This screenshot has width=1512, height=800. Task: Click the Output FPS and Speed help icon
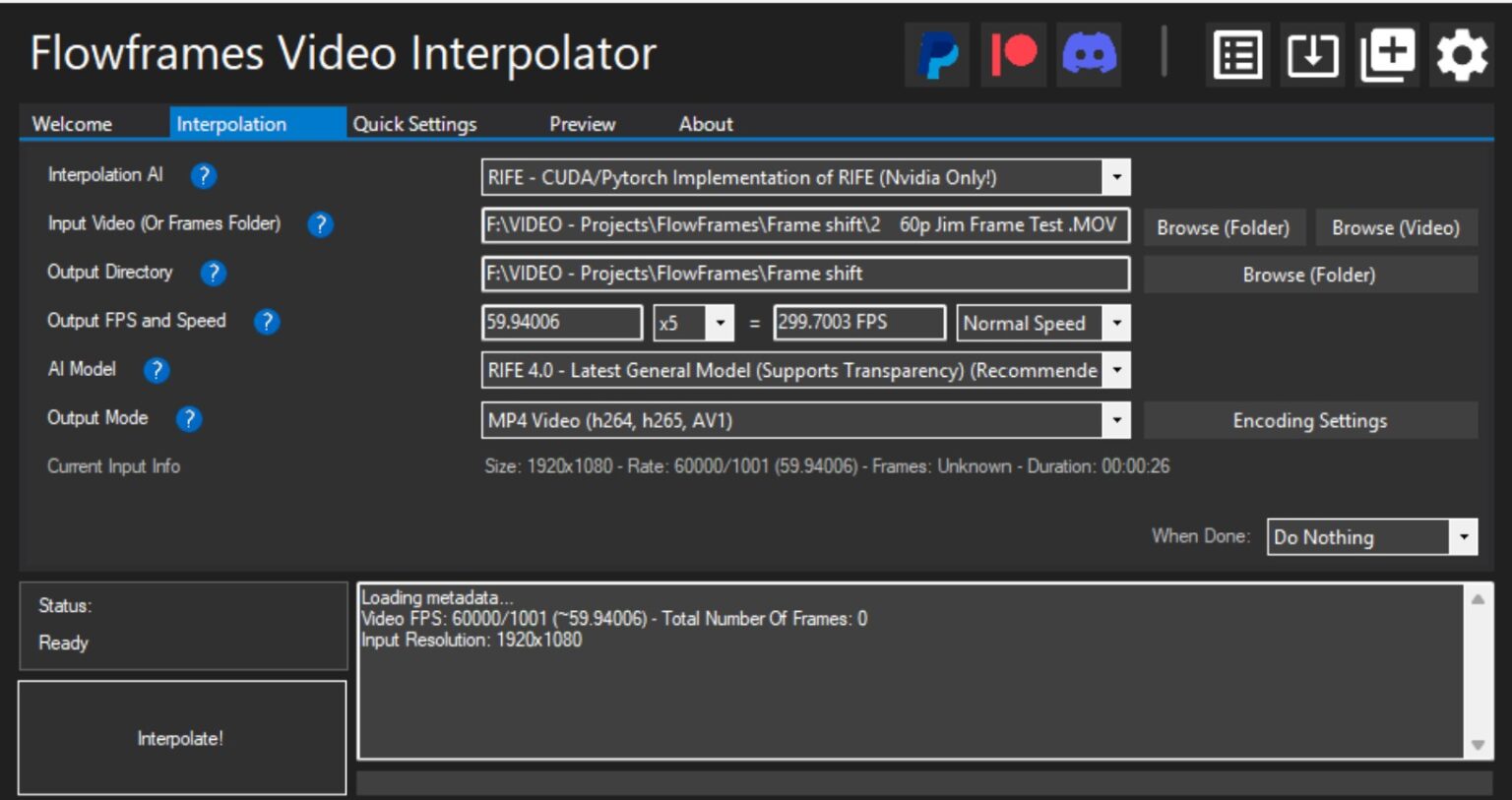pos(266,322)
